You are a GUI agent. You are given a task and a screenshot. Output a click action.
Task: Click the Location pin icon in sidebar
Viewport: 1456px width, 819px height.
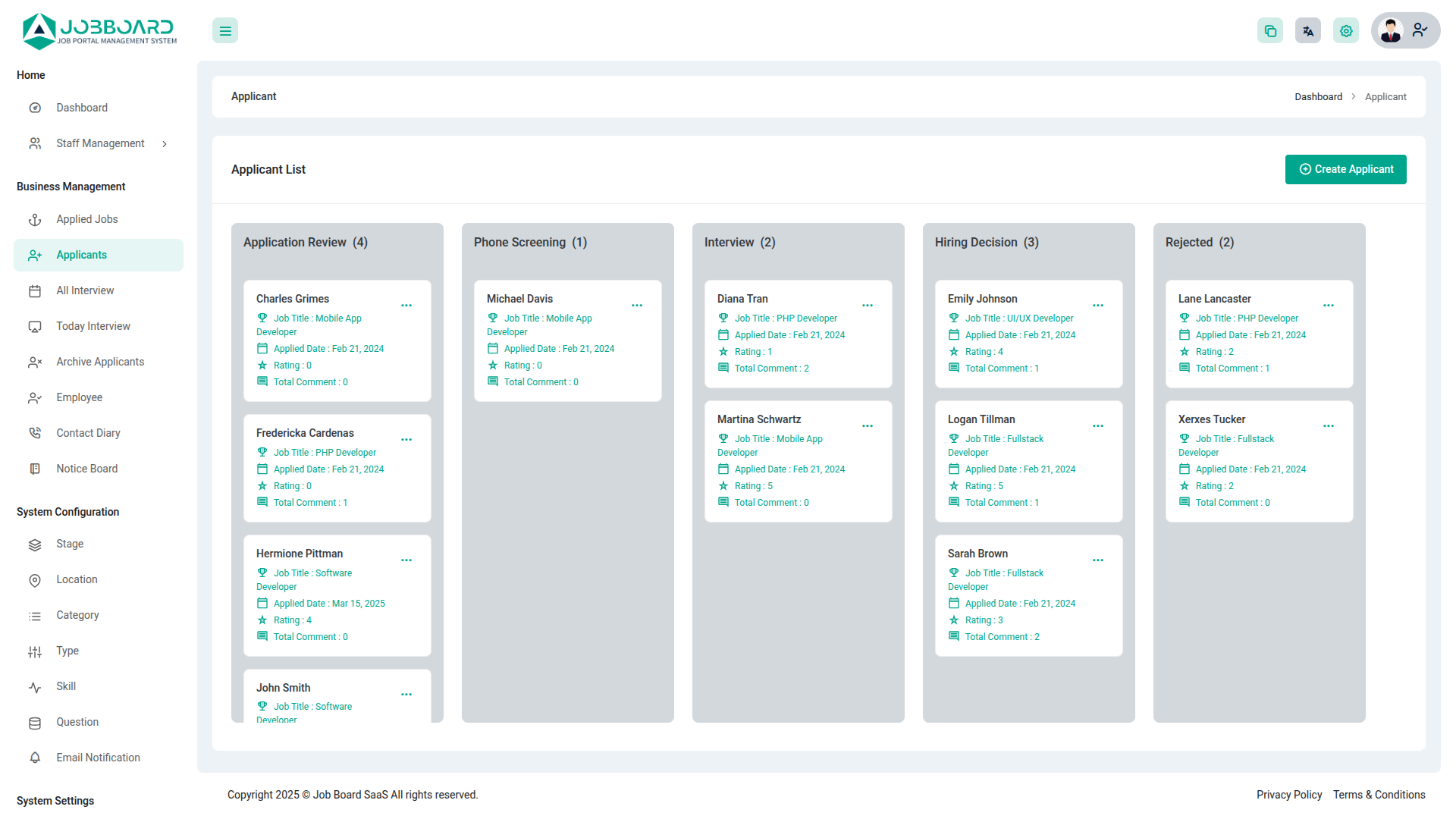[x=35, y=580]
